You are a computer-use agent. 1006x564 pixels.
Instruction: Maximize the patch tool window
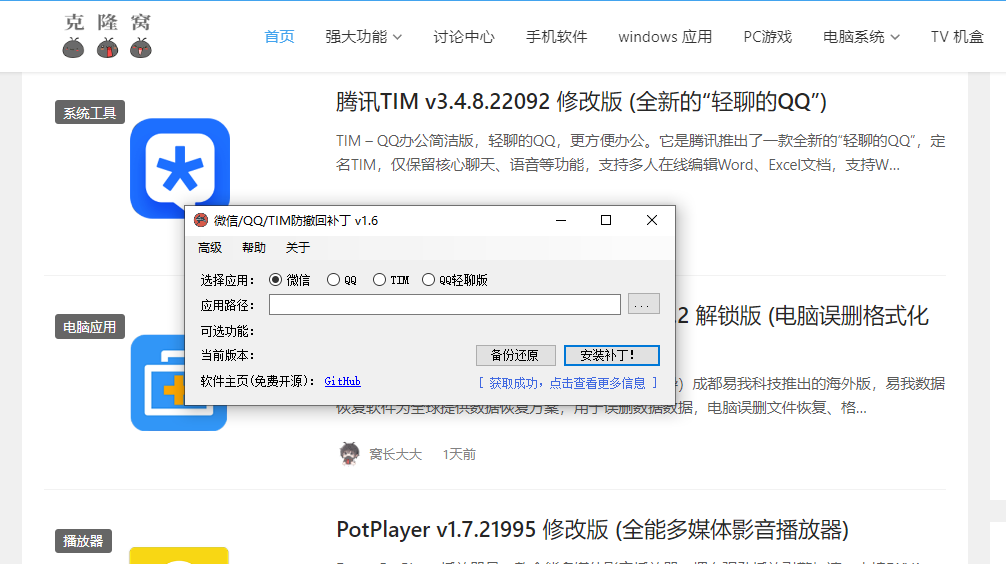click(x=606, y=220)
